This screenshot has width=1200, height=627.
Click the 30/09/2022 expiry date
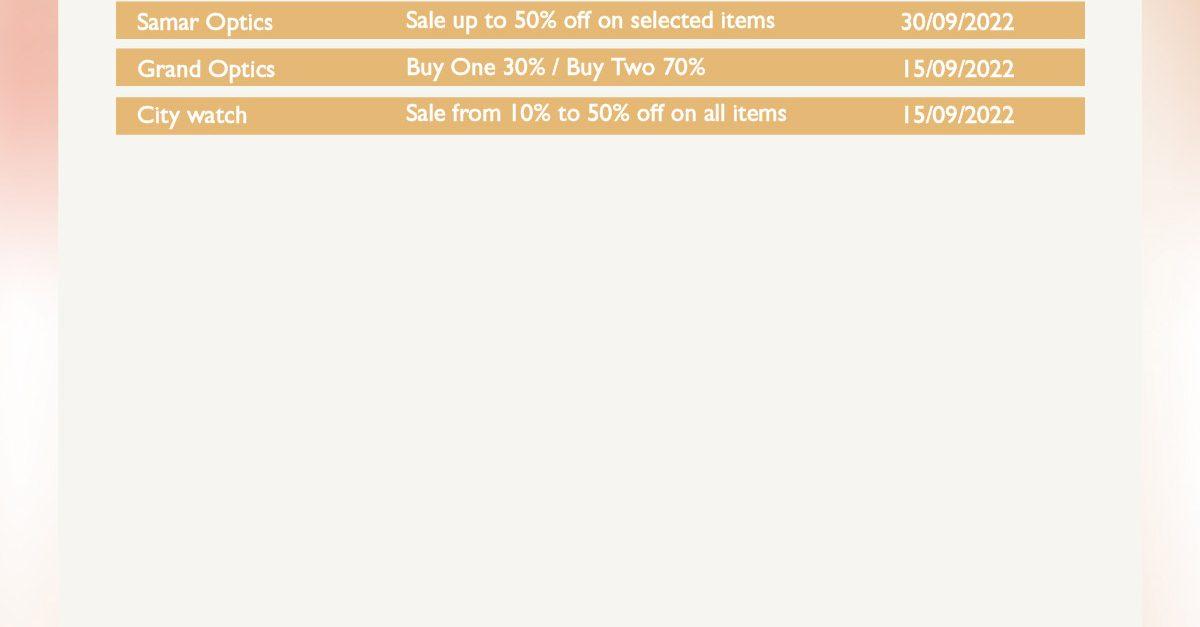[x=957, y=22]
